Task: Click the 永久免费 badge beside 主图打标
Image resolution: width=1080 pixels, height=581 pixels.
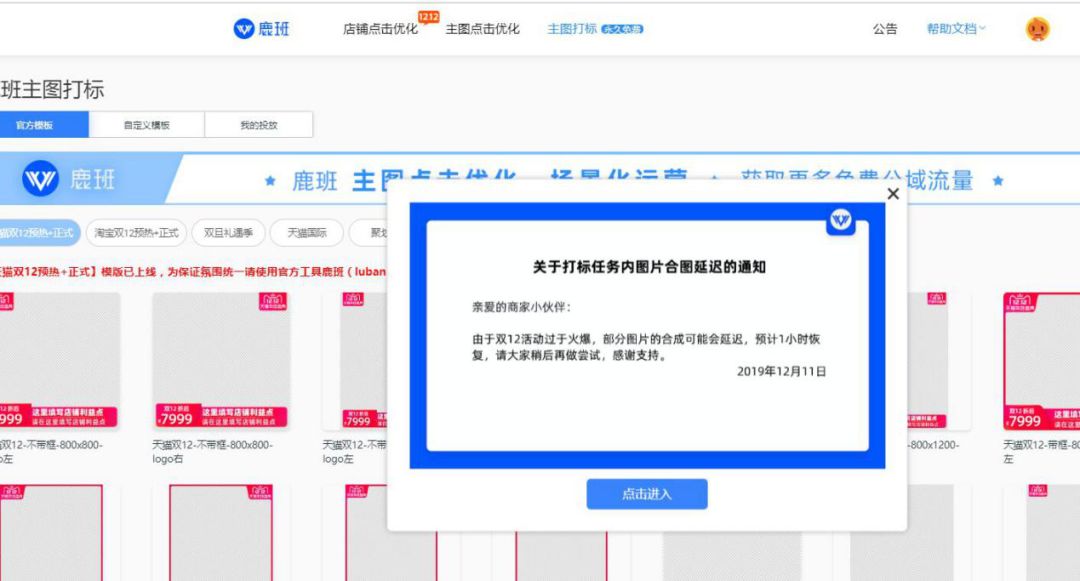Action: (x=622, y=29)
